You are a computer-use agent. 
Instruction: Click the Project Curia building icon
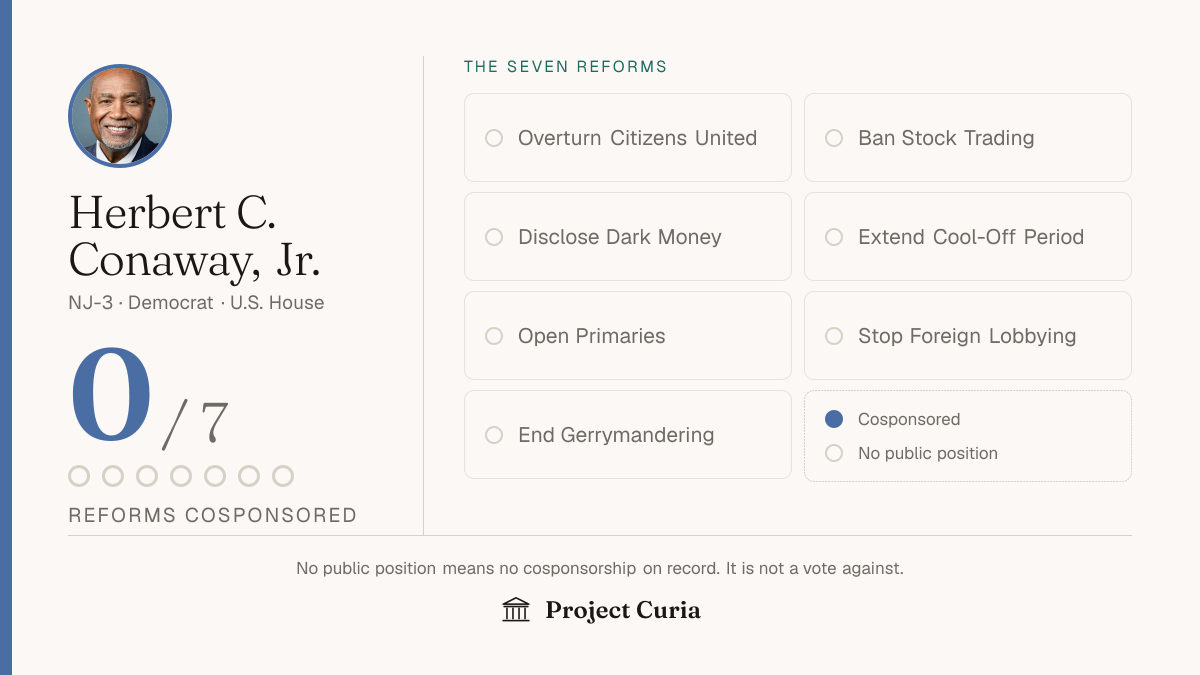(516, 609)
